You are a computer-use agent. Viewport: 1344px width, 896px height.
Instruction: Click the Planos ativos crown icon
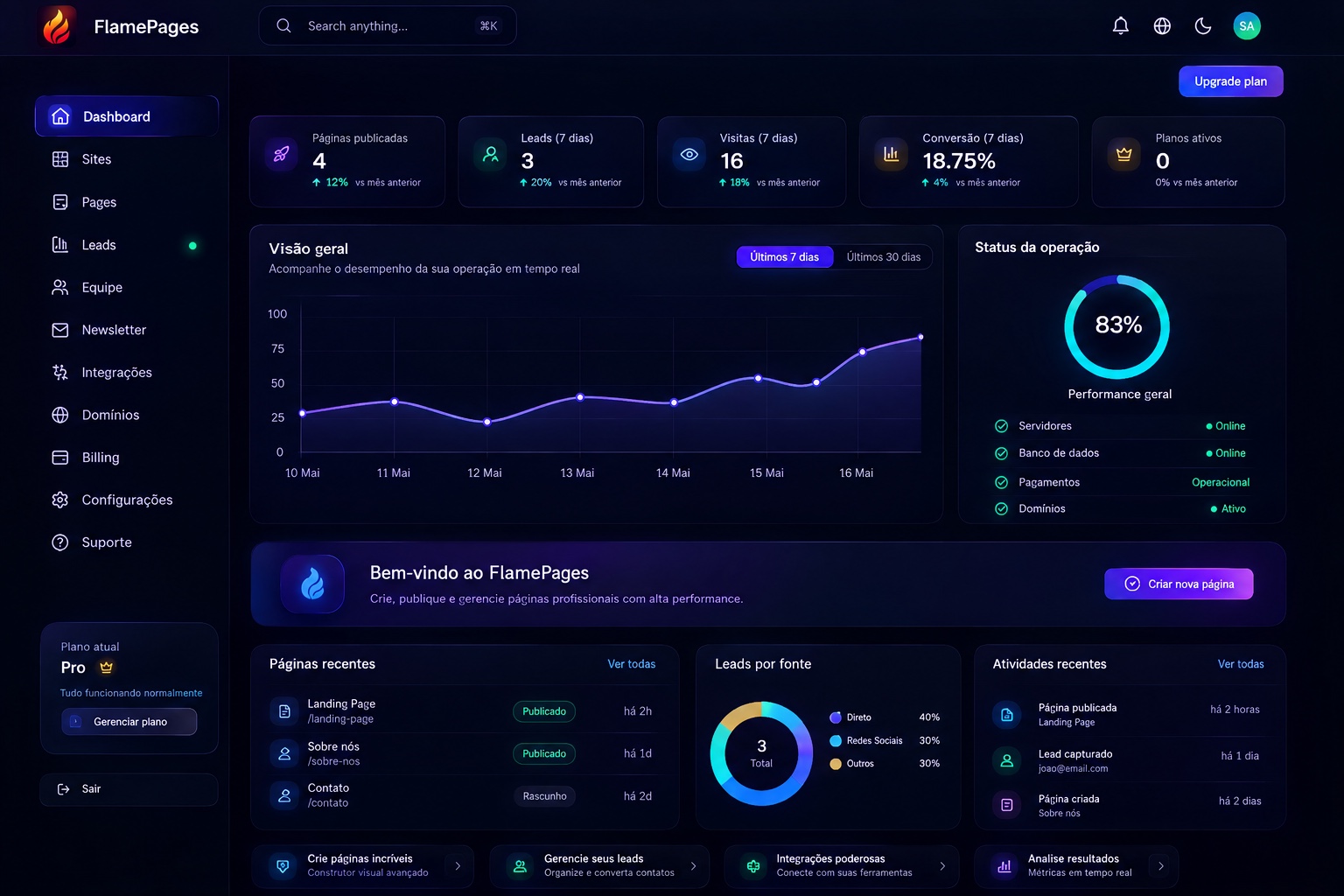1123,155
